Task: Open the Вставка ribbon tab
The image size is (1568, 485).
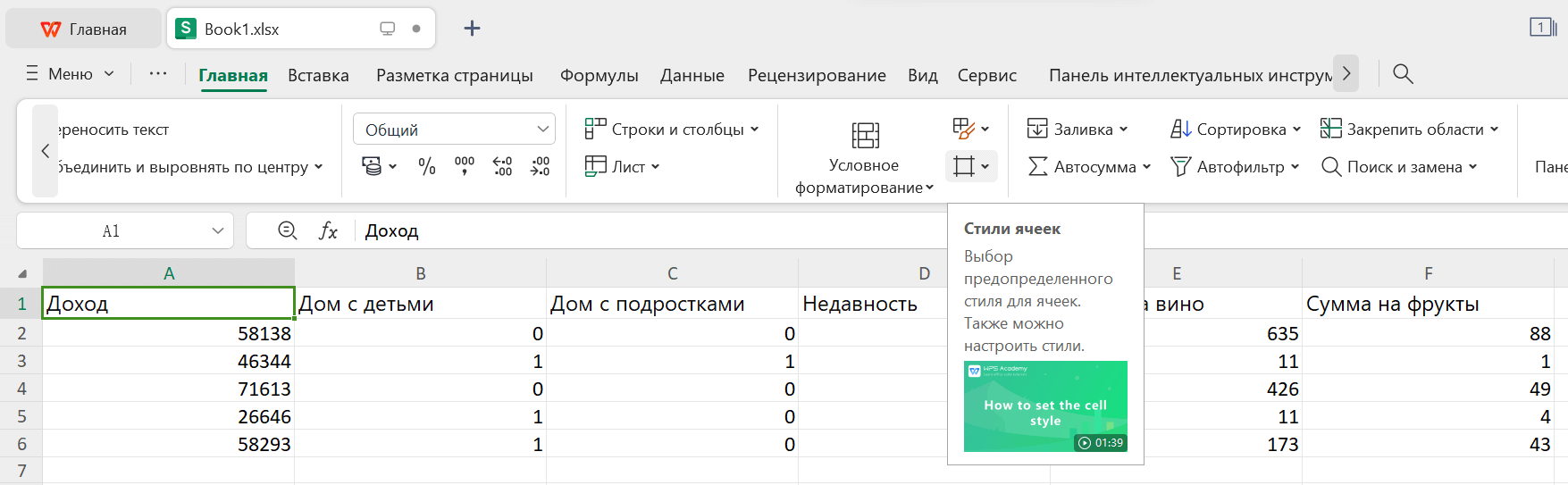Action: [x=318, y=76]
